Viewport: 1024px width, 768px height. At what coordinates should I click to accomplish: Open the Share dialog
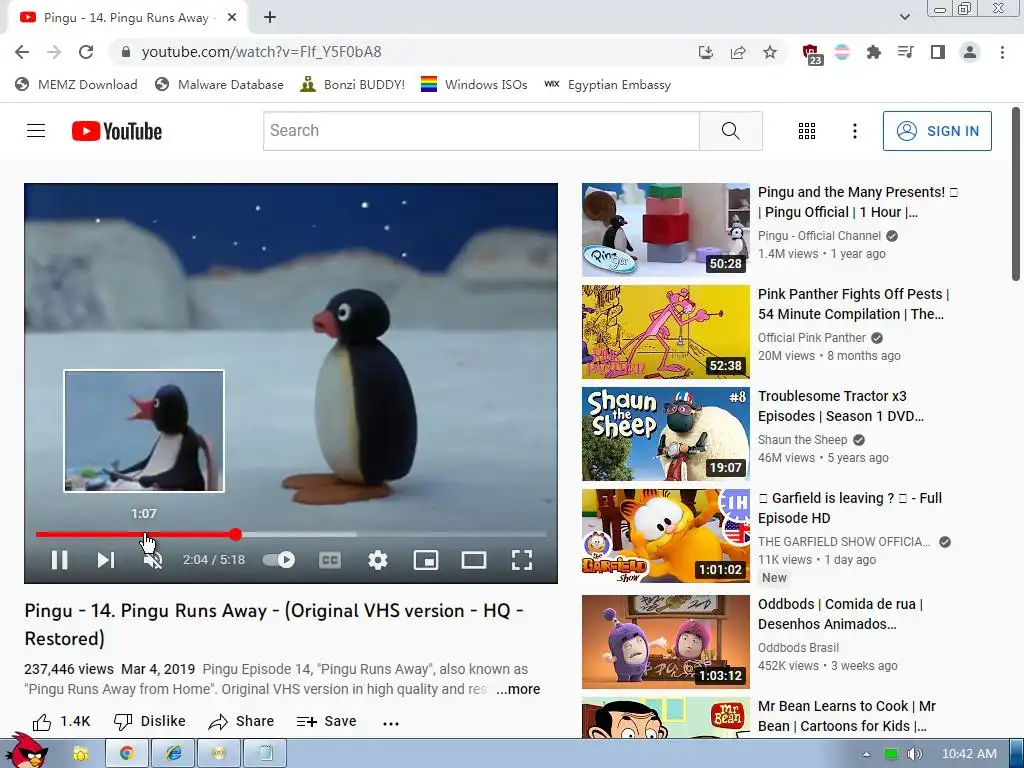click(241, 722)
